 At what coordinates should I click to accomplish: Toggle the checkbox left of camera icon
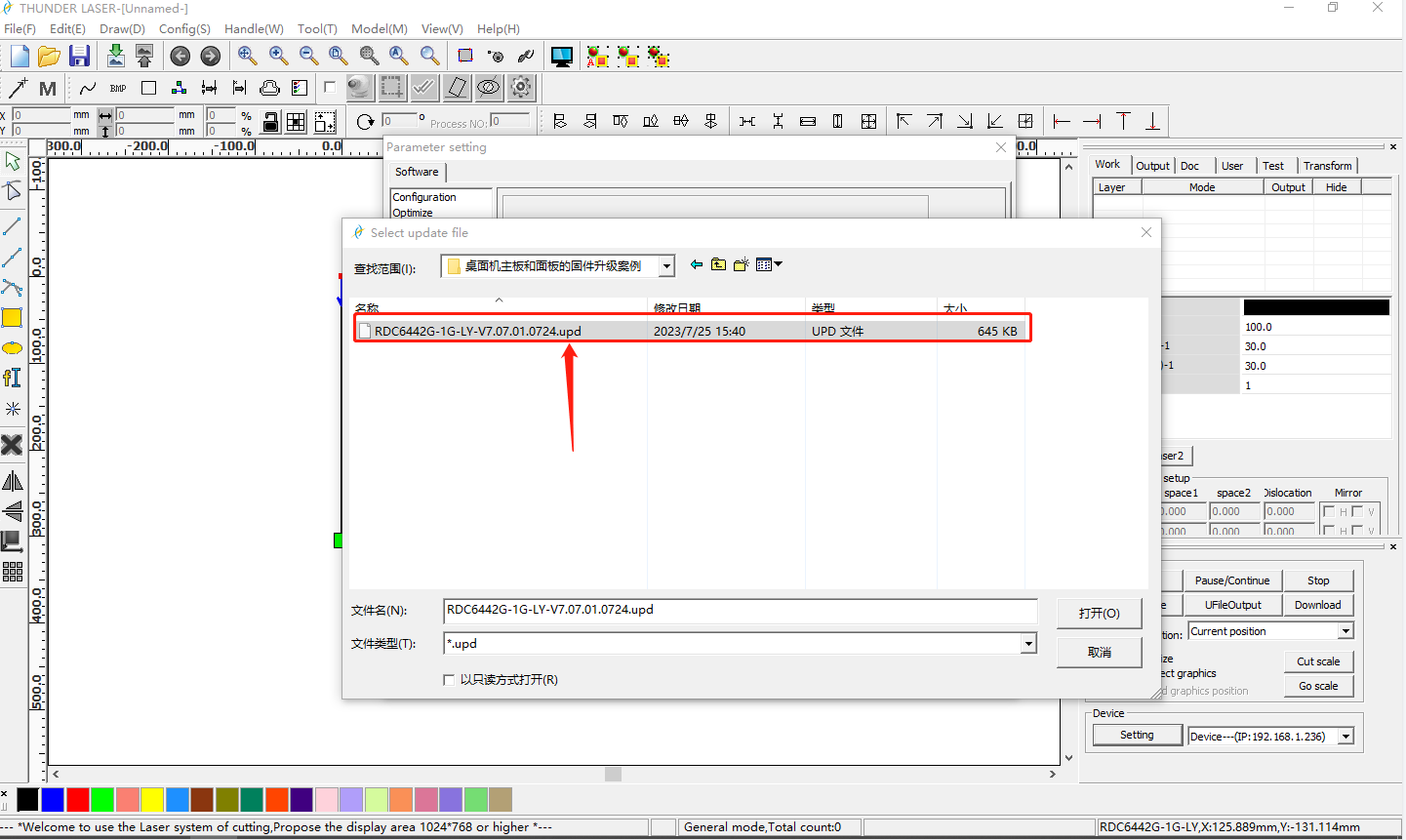(330, 87)
